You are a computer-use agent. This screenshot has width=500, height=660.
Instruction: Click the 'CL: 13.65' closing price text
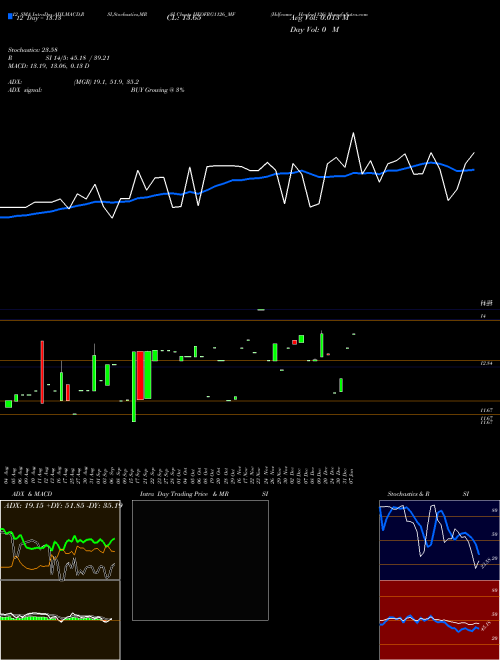[x=183, y=18]
